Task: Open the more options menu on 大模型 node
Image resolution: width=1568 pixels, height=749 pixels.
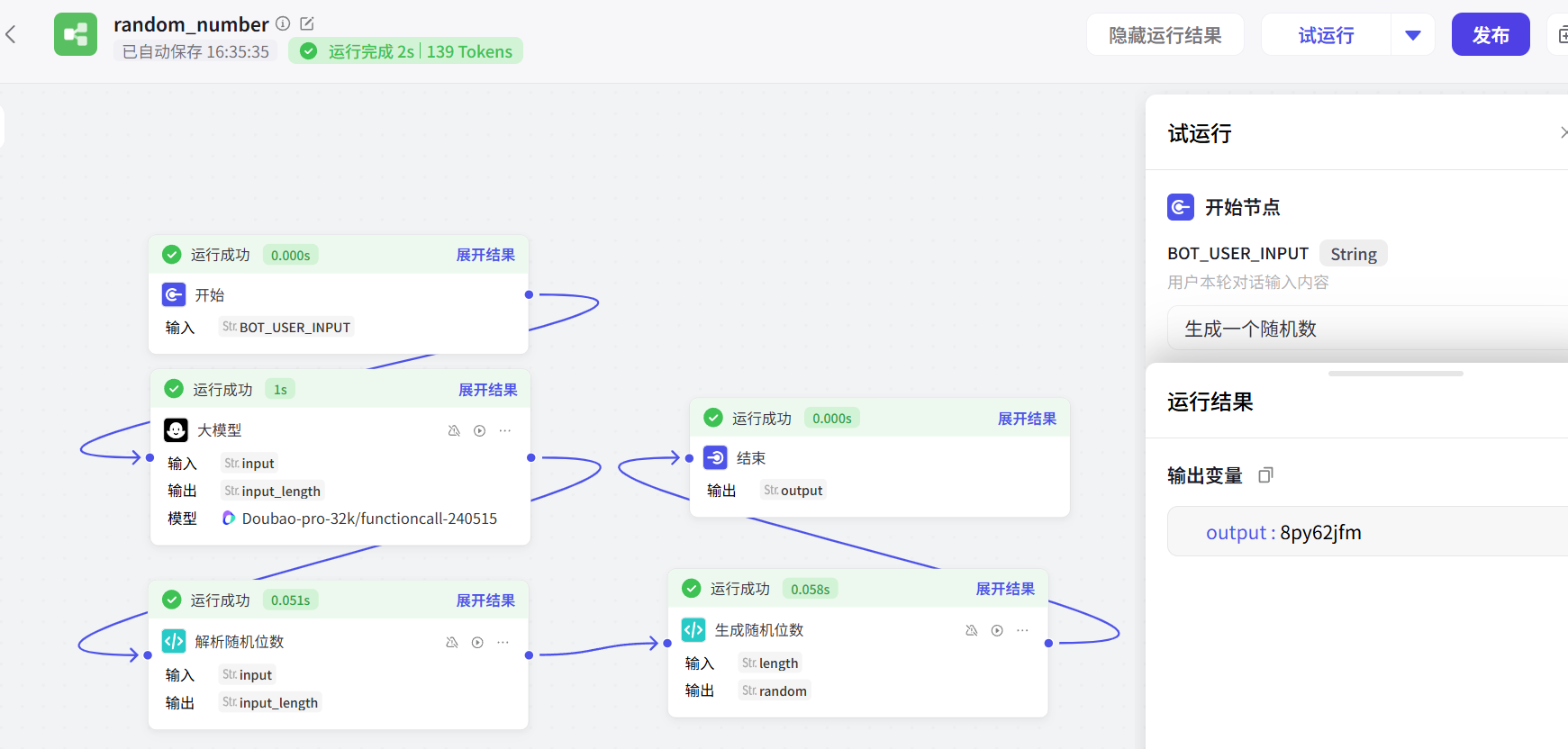Action: pos(505,430)
